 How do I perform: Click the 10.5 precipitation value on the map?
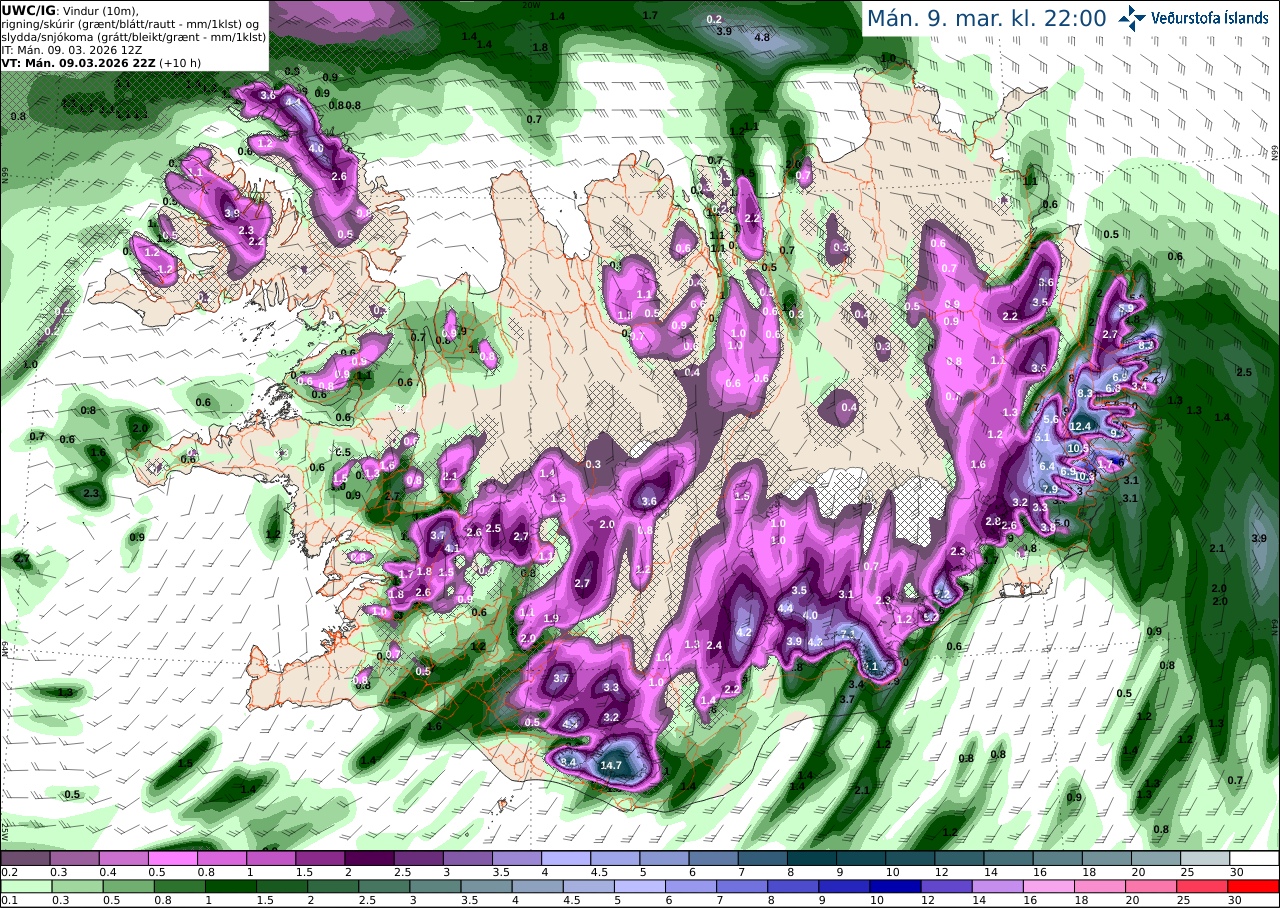(x=1079, y=450)
